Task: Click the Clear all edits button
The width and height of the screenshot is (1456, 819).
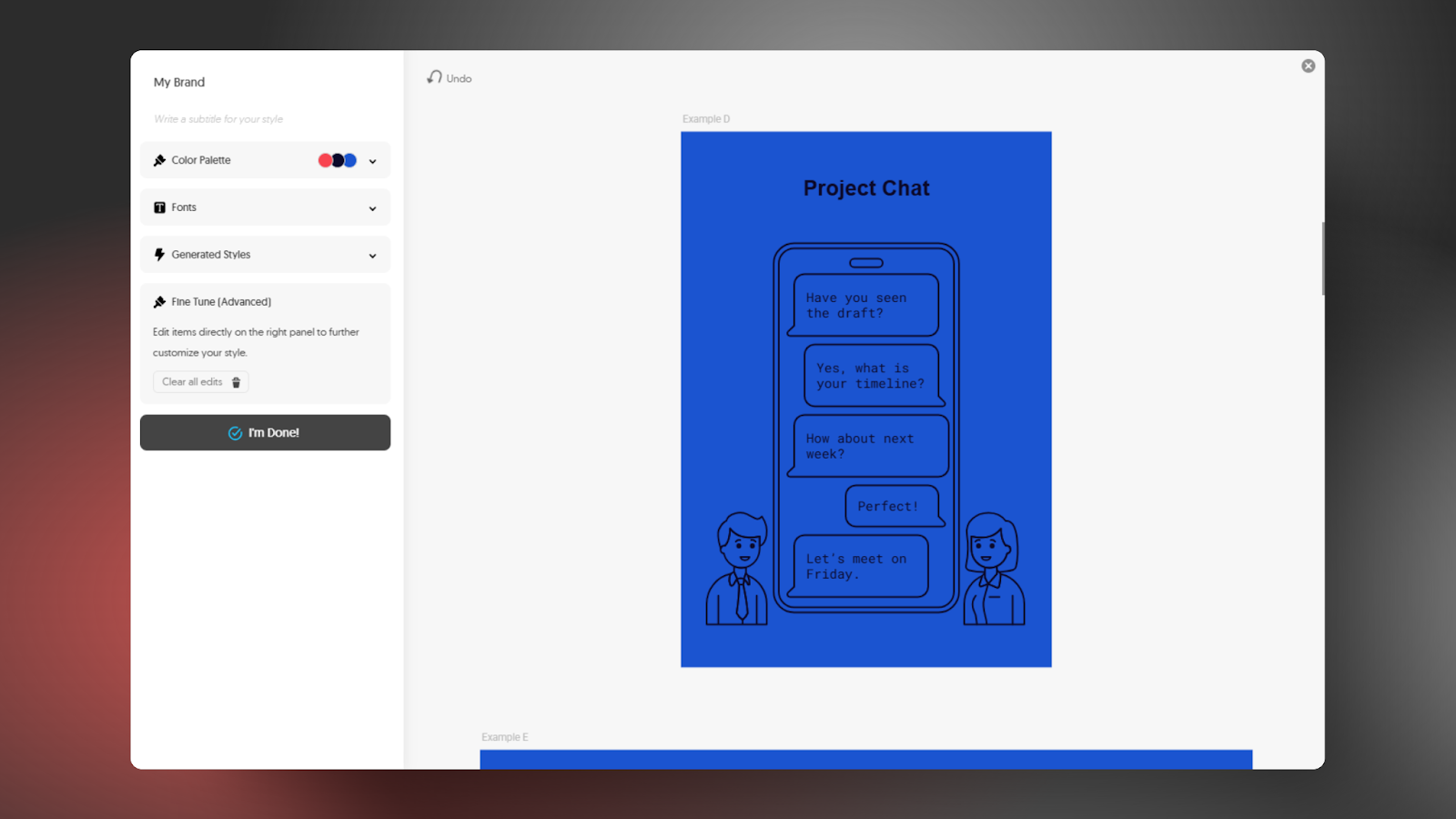Action: pyautogui.click(x=200, y=382)
